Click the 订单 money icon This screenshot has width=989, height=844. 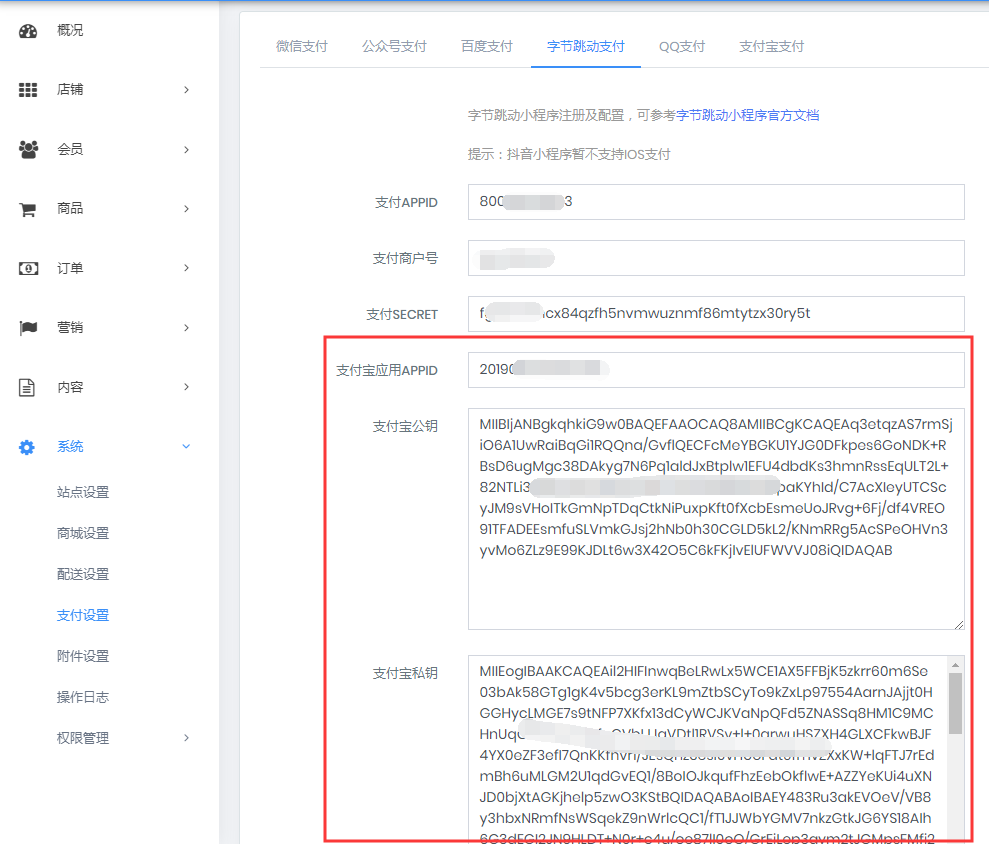pyautogui.click(x=28, y=269)
